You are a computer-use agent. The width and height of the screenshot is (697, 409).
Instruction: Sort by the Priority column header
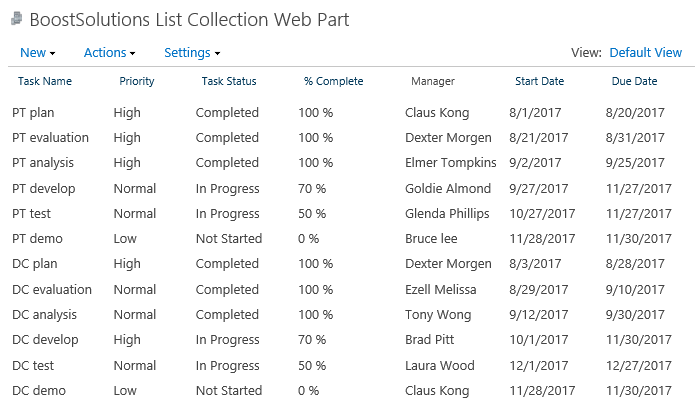click(x=137, y=81)
